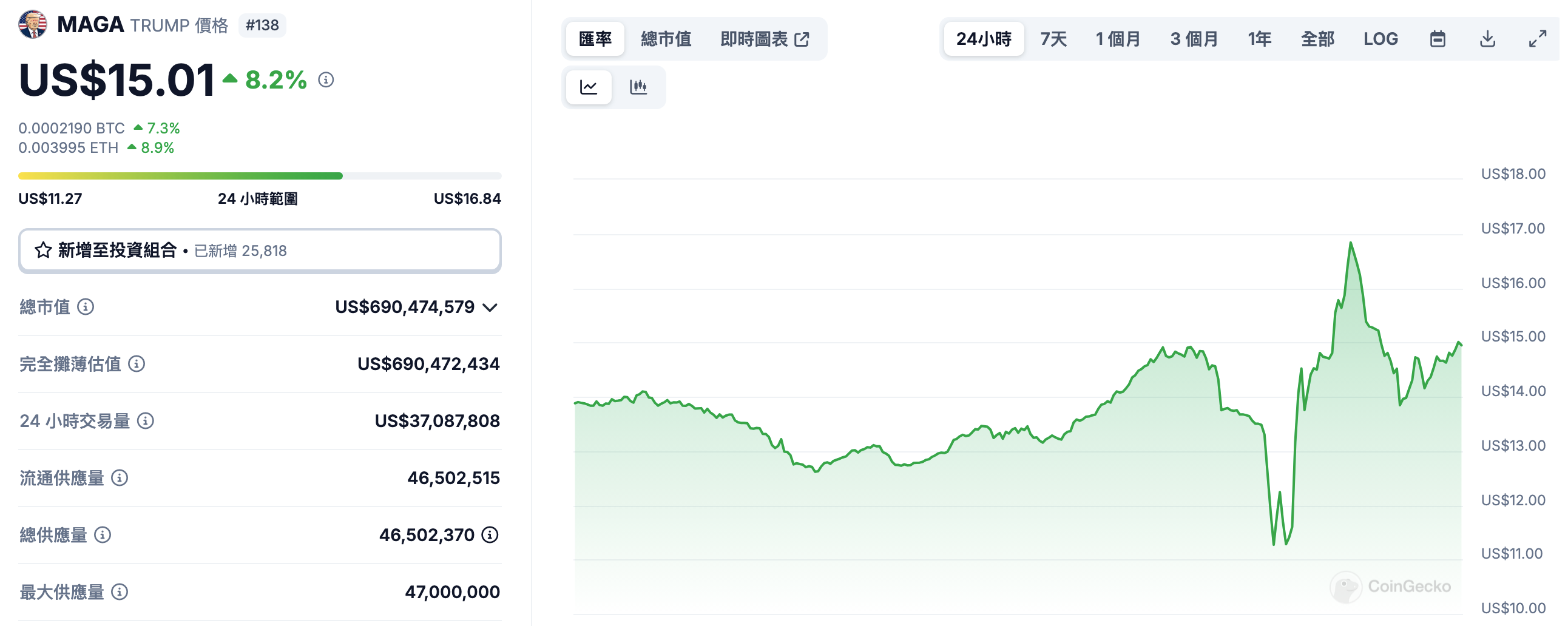This screenshot has height=626, width=1568.
Task: Open info icon beside 8.2% price change
Action: pyautogui.click(x=326, y=79)
